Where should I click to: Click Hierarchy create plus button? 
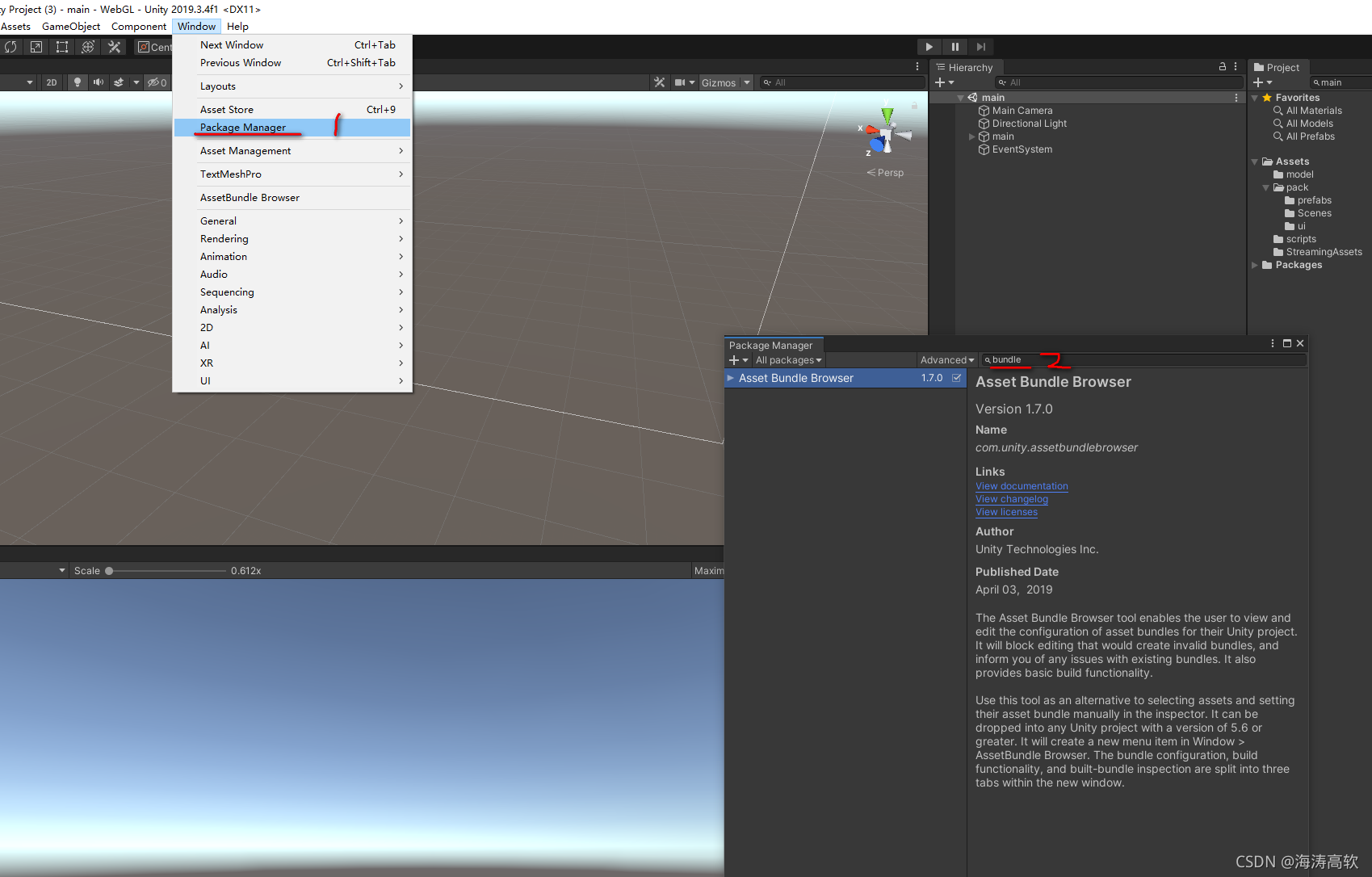point(944,82)
